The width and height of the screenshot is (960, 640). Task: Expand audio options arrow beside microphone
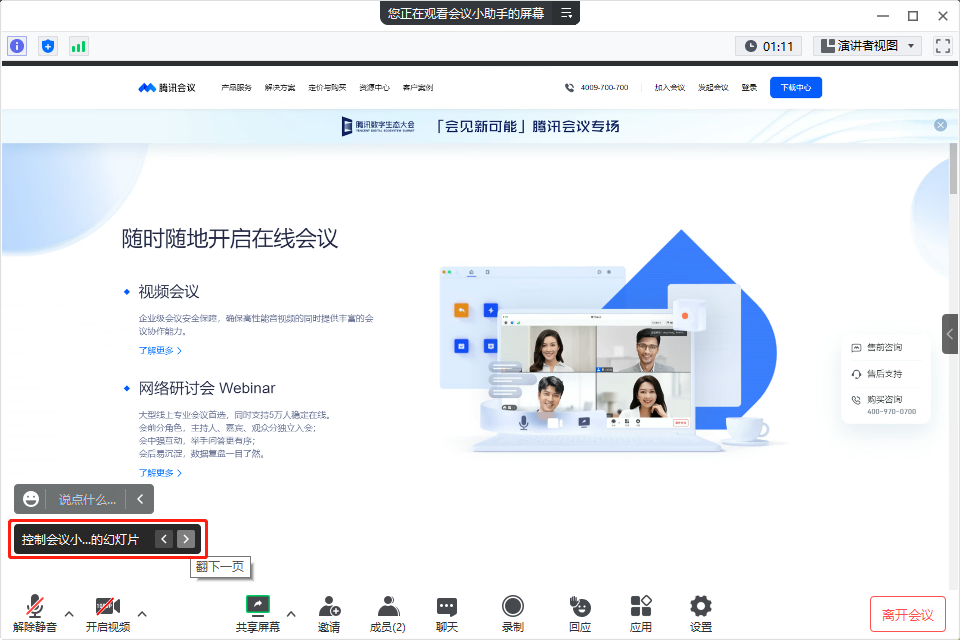tap(69, 613)
